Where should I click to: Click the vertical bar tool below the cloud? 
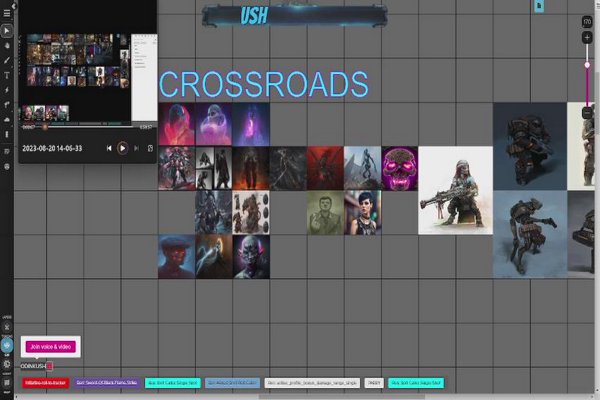pos(7,134)
